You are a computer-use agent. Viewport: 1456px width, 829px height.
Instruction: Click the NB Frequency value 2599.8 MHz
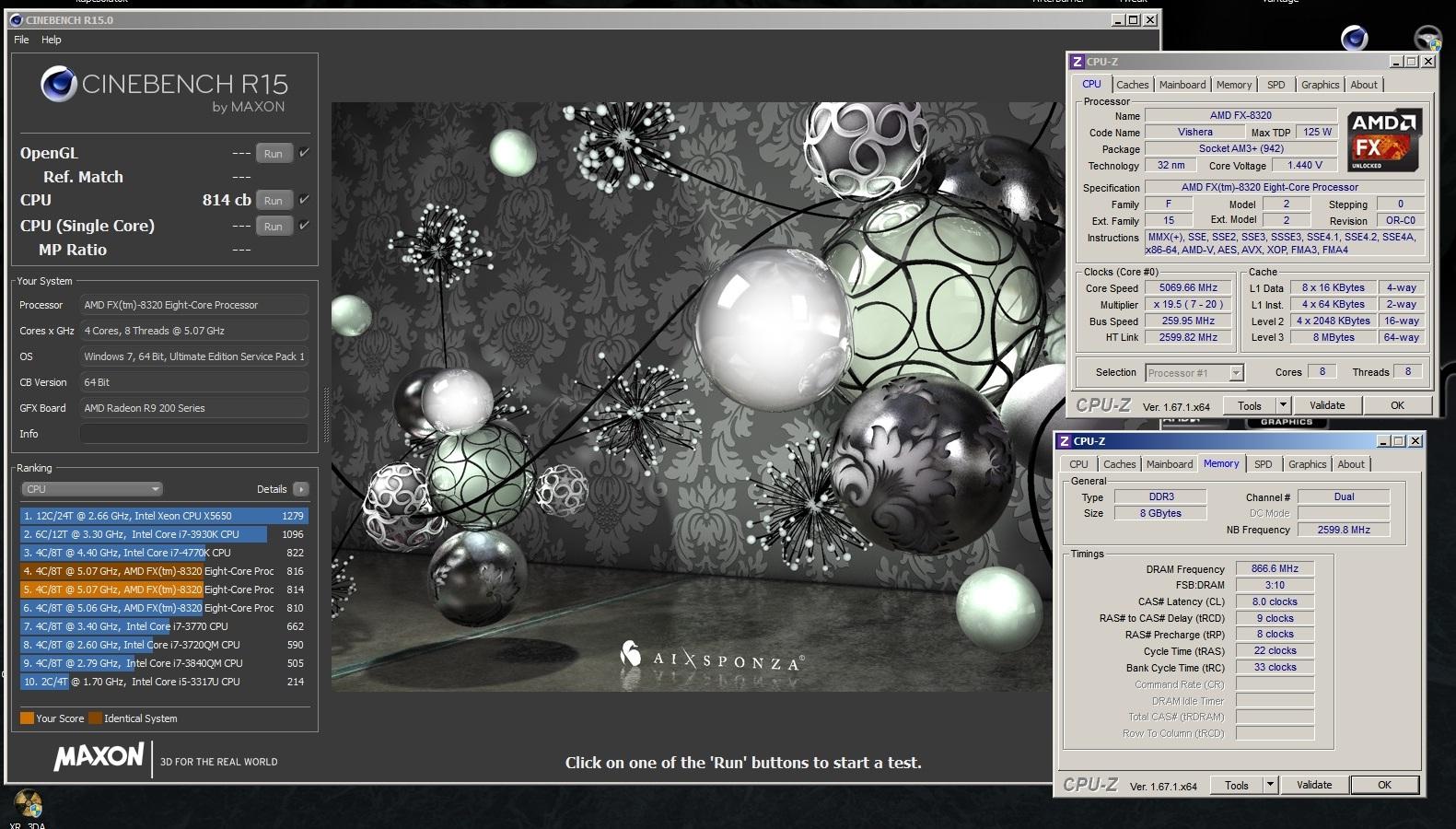click(x=1344, y=531)
